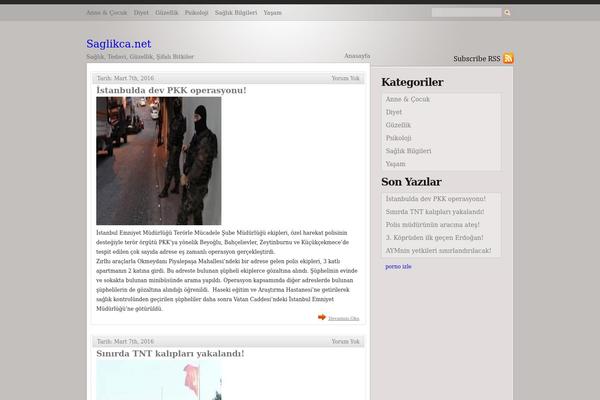Click the search magnifier icon
Screen dimensions: 600x400
click(507, 13)
